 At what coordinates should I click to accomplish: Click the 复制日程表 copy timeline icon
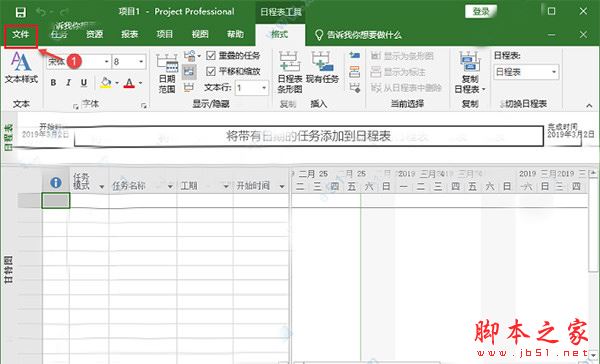click(470, 73)
